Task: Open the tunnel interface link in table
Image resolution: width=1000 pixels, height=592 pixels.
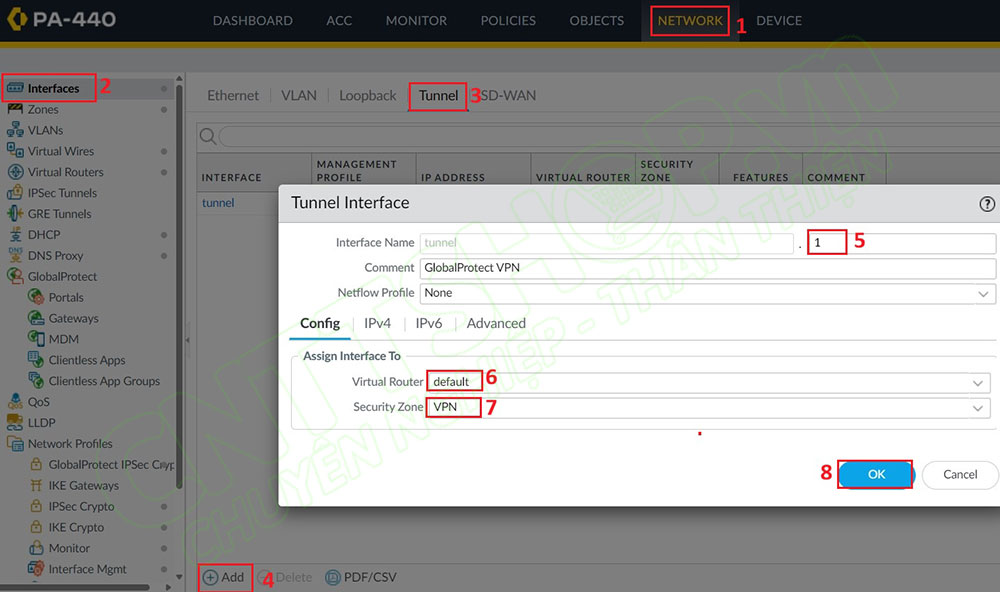Action: [x=218, y=203]
